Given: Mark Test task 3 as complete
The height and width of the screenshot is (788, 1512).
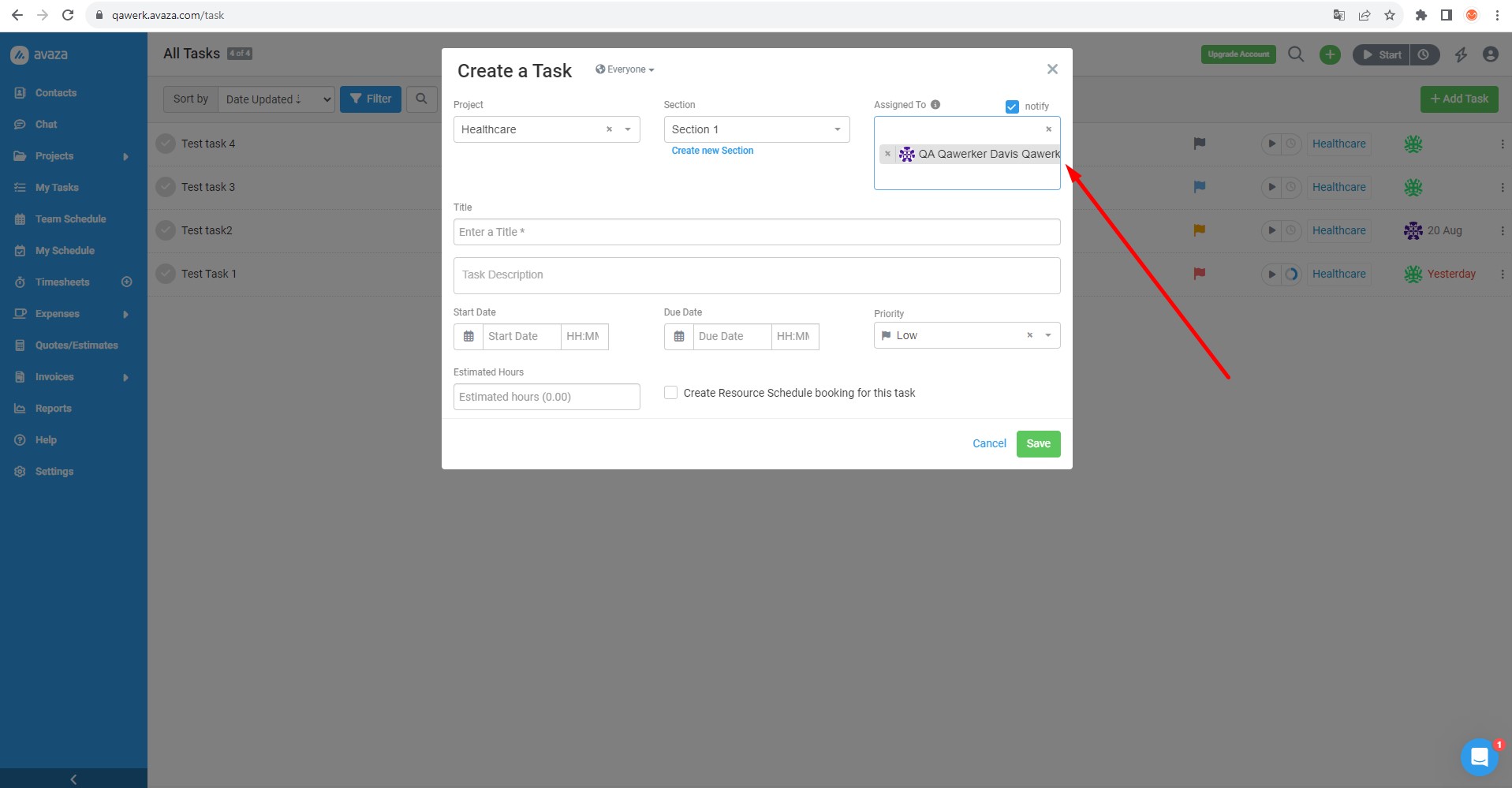Looking at the screenshot, I should 166,187.
